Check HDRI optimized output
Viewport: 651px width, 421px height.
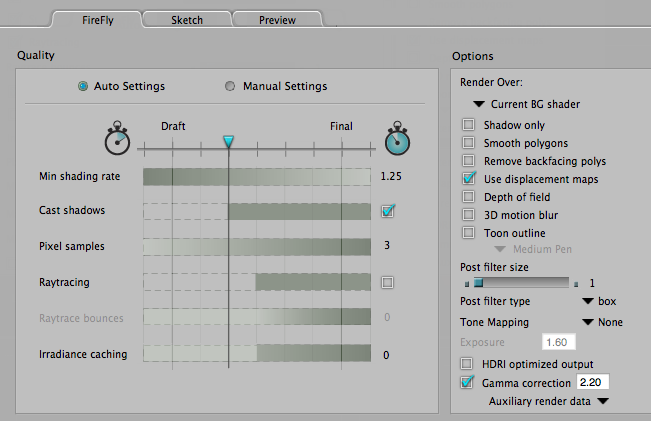(x=467, y=364)
